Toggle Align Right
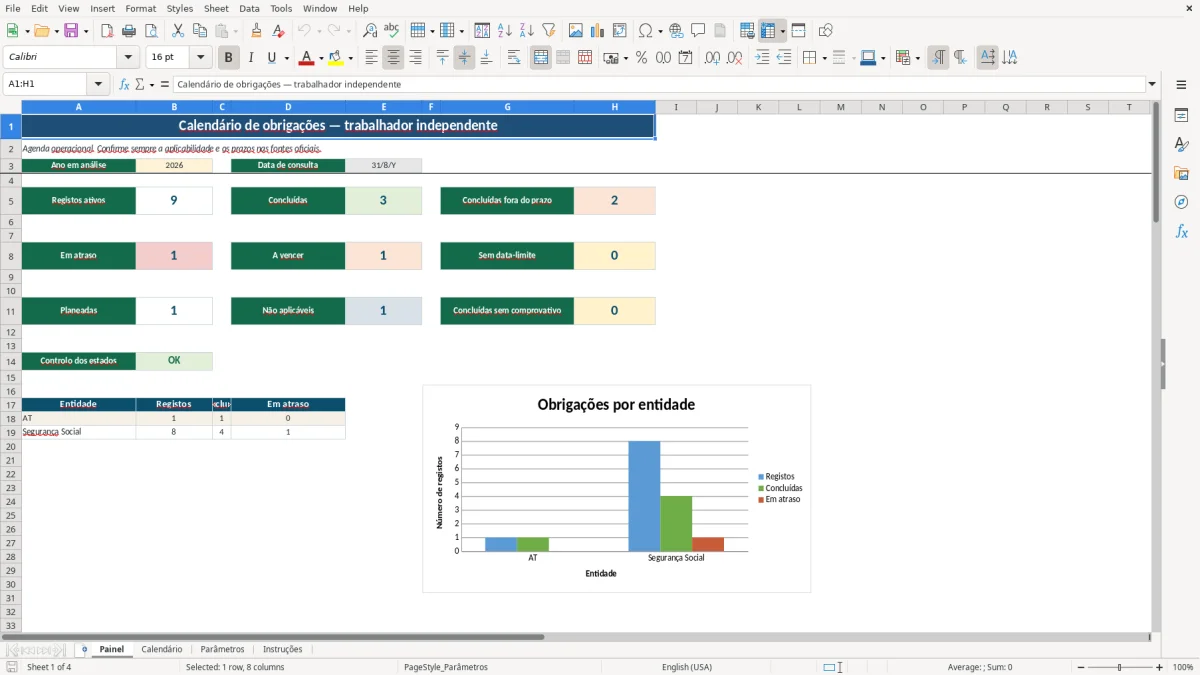 416,58
